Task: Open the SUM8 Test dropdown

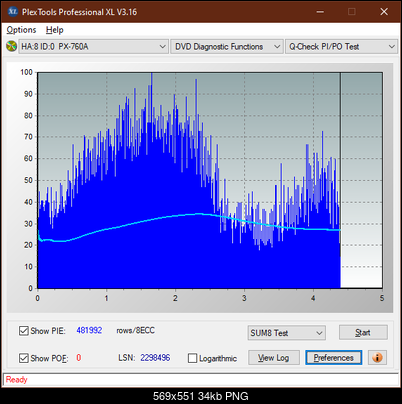Action: click(287, 333)
